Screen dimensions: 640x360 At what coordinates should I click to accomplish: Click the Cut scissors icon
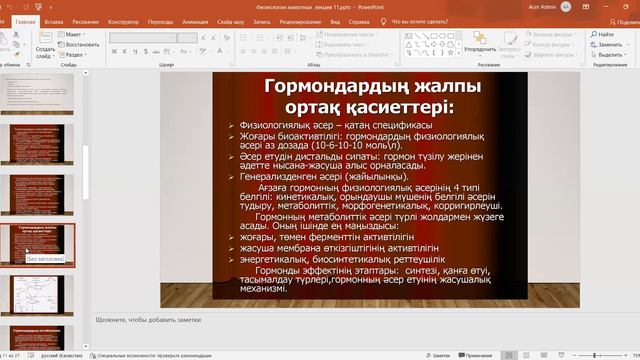click(16, 35)
